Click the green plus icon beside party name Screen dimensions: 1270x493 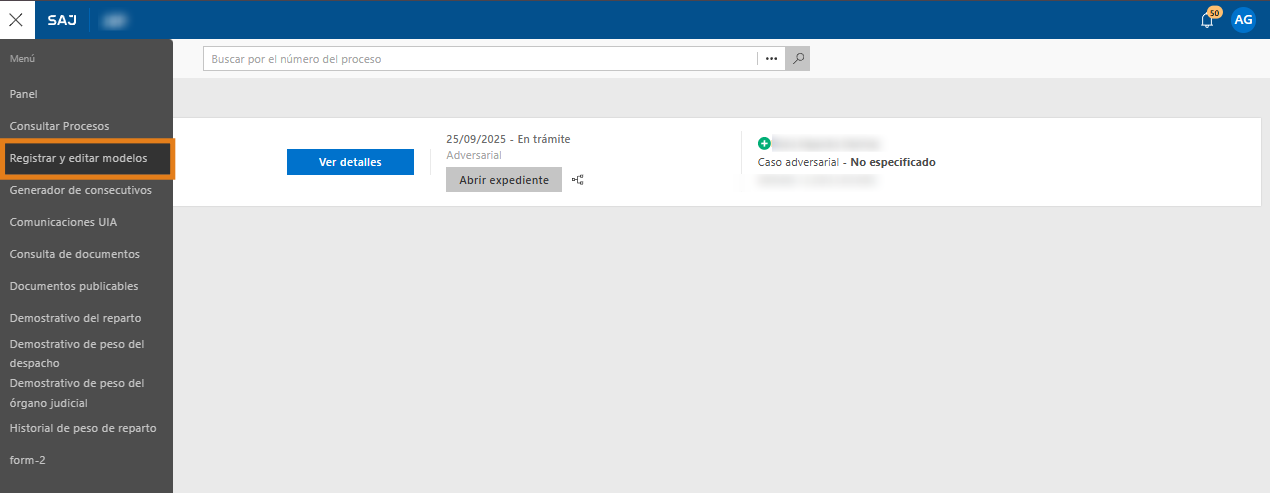pos(764,144)
